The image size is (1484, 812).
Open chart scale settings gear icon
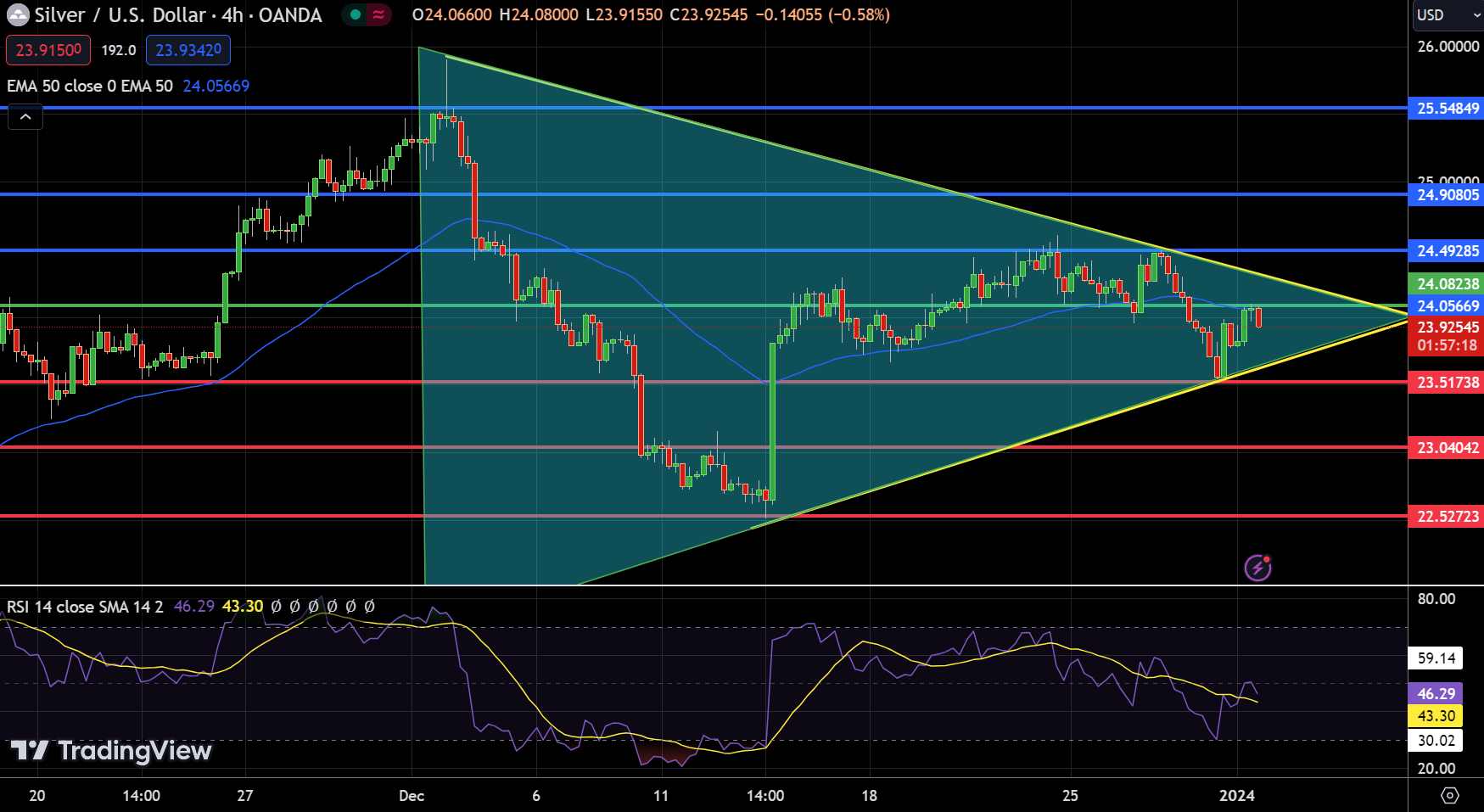(x=1450, y=795)
